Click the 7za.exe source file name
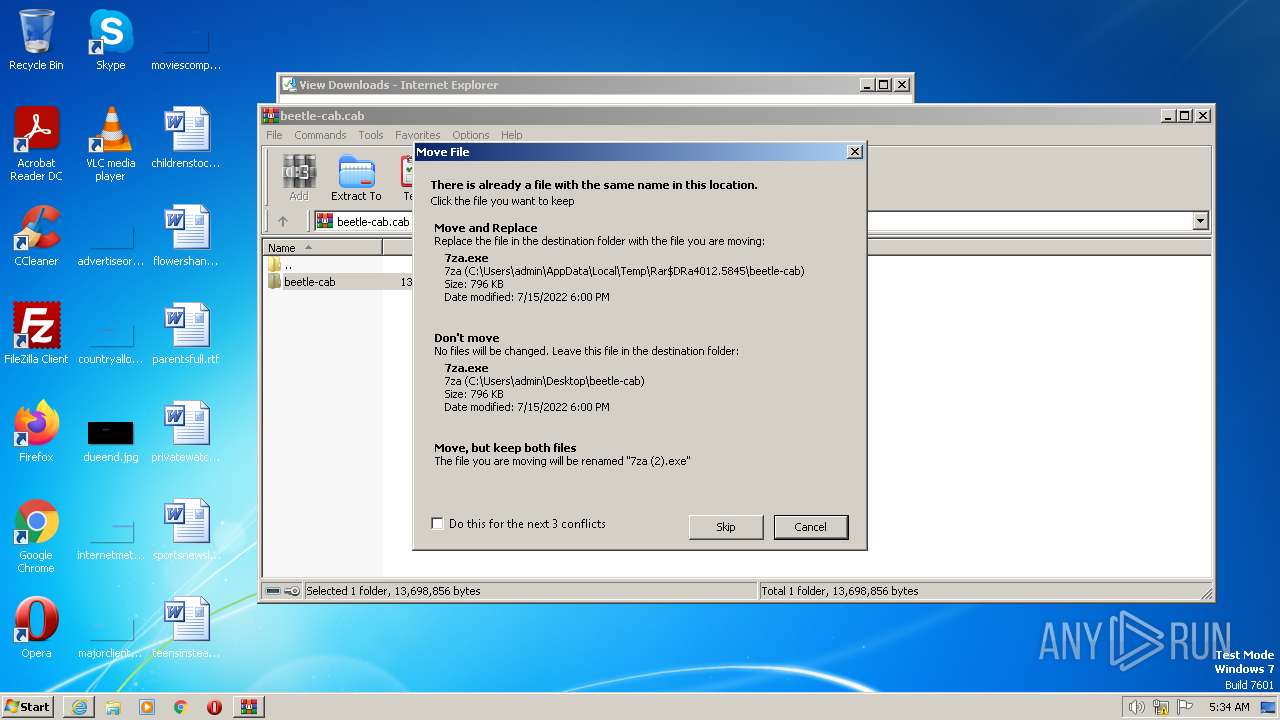 click(x=466, y=258)
